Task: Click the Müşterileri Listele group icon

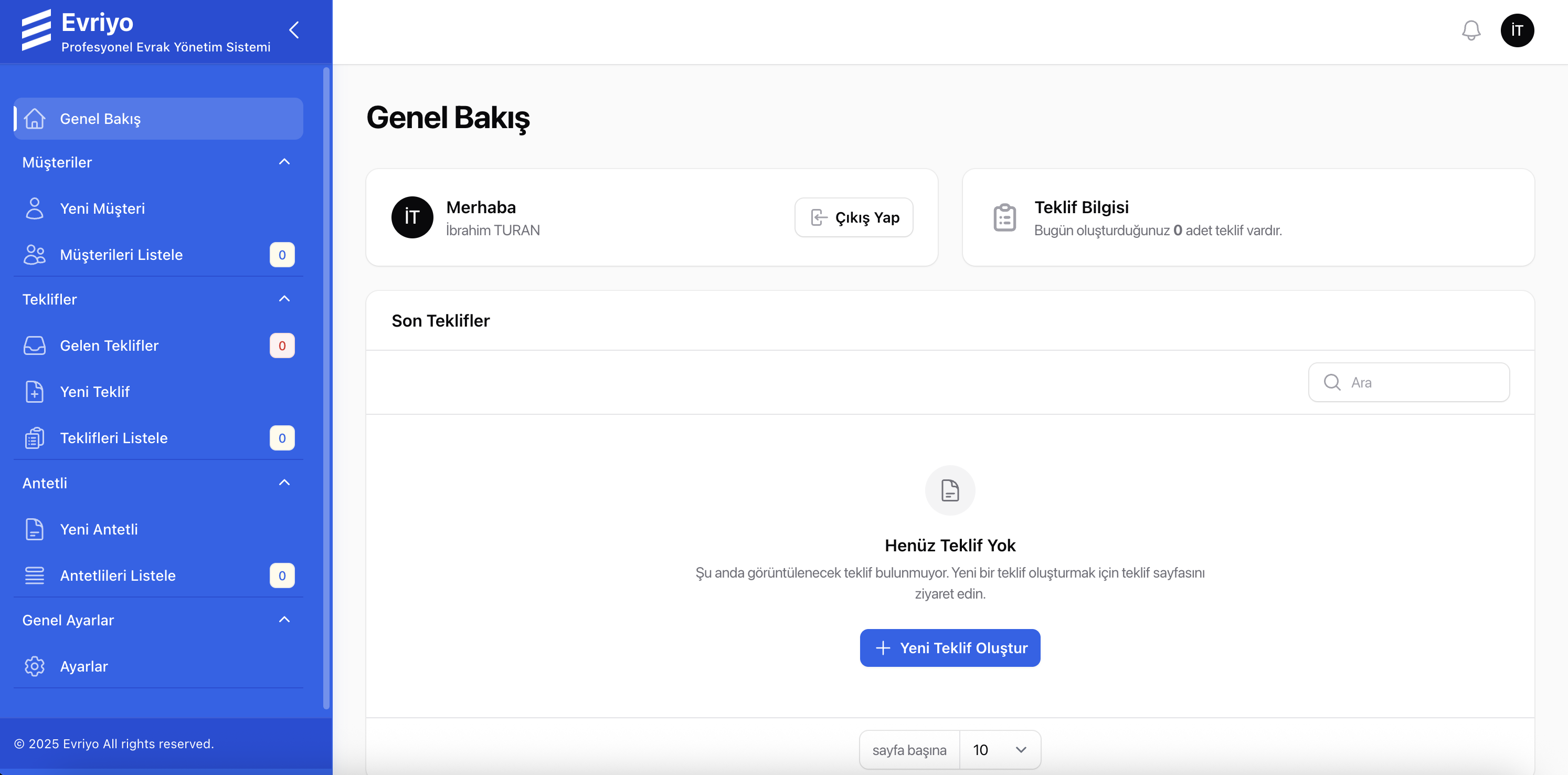Action: point(35,255)
